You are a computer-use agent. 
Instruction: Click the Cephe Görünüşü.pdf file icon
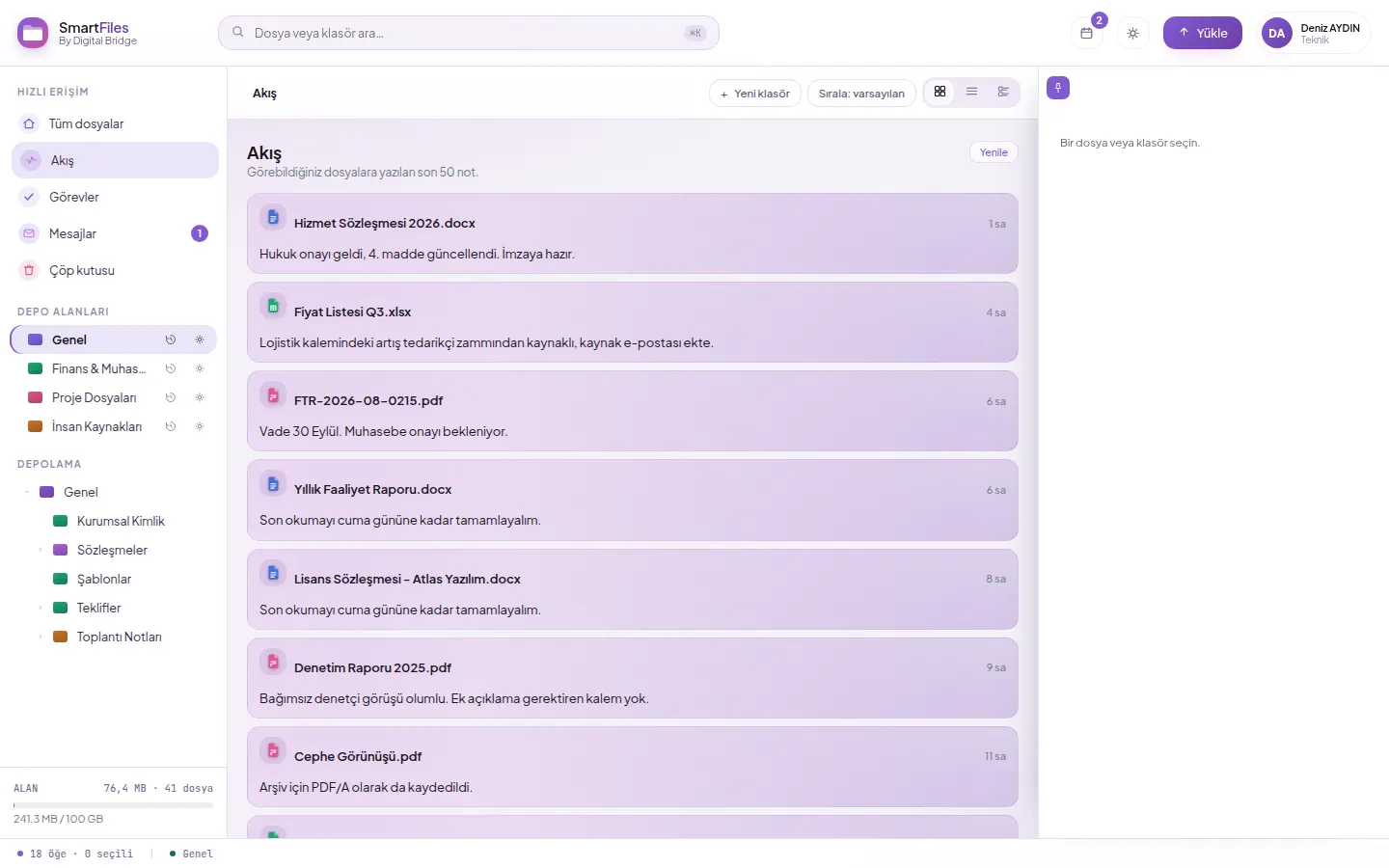pyautogui.click(x=273, y=750)
